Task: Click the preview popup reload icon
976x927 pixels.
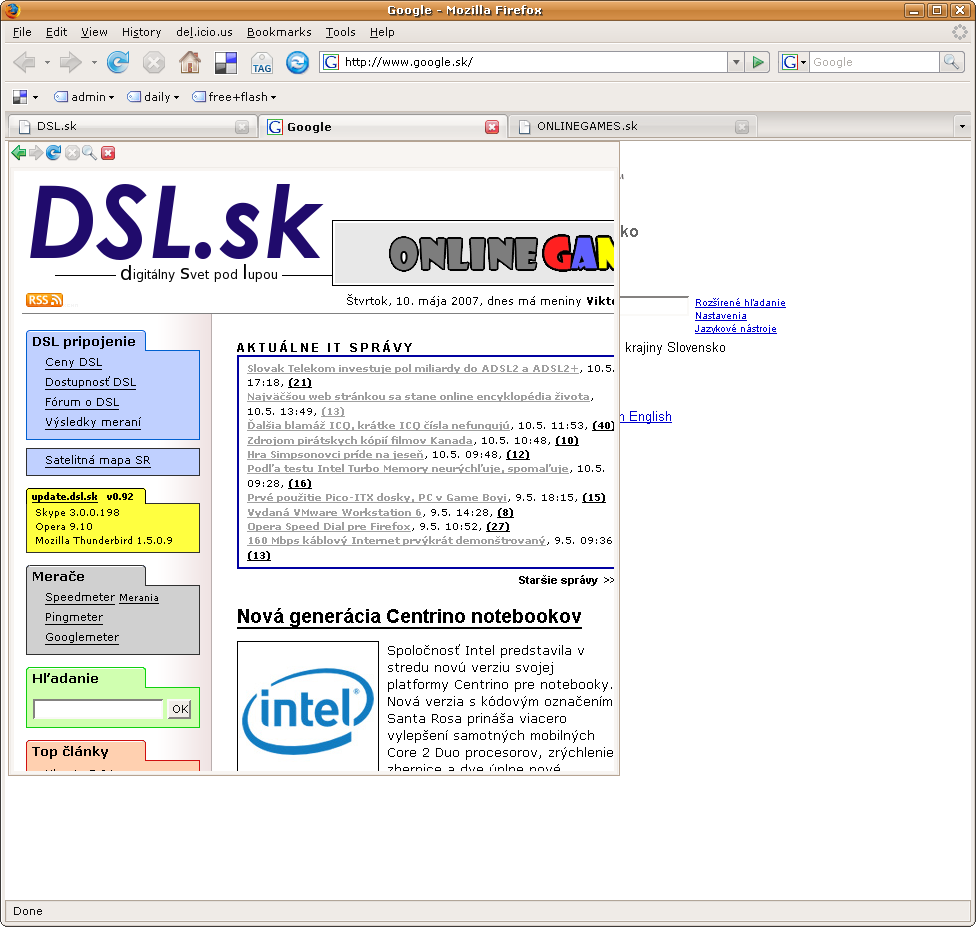Action: 54,153
